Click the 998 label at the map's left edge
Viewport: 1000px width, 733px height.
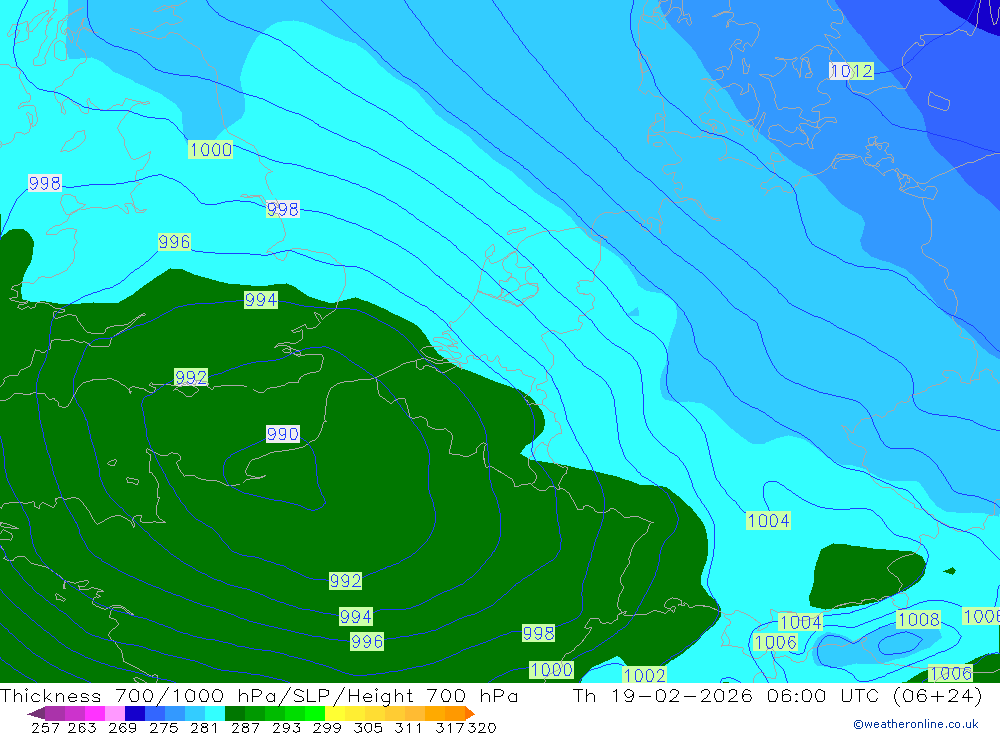coord(45,184)
